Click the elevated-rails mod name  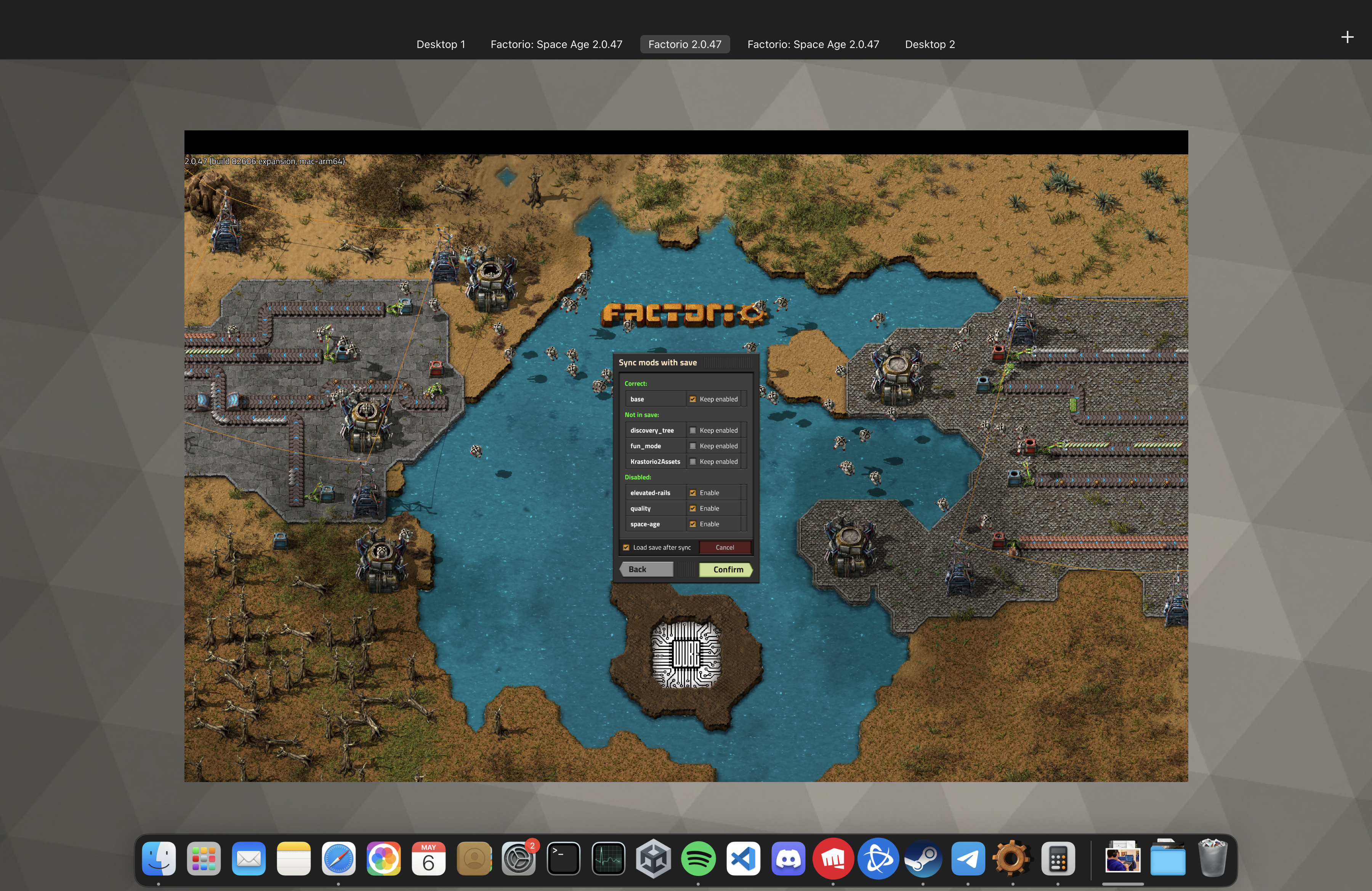coord(650,493)
